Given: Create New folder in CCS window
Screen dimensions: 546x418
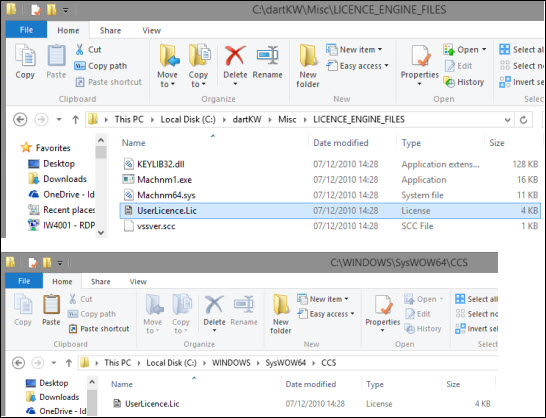Looking at the screenshot, I should [x=281, y=314].
